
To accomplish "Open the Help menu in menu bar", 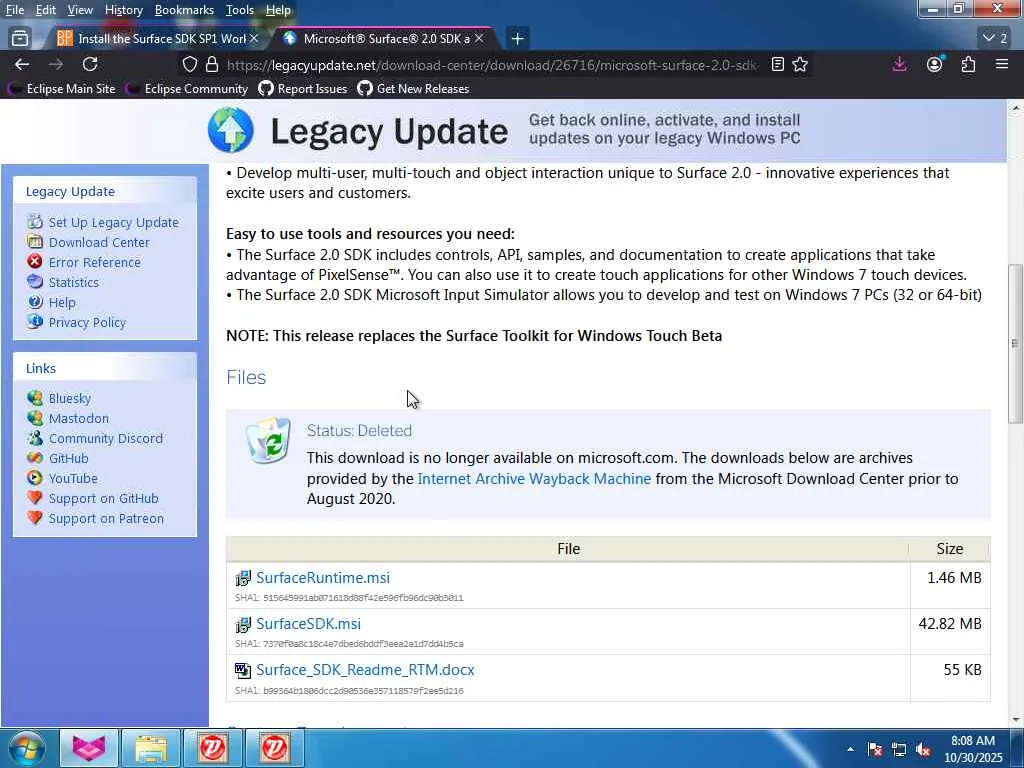I will coord(278,10).
